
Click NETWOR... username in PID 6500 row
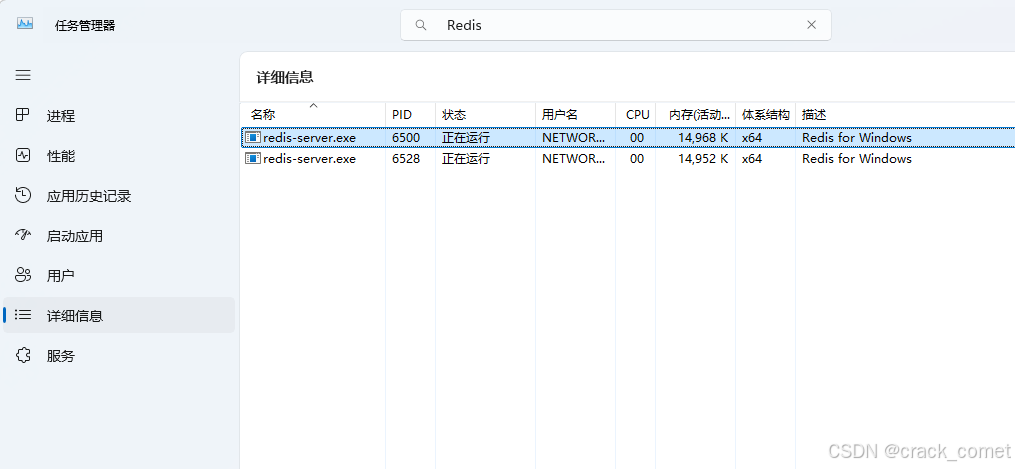[x=574, y=137]
